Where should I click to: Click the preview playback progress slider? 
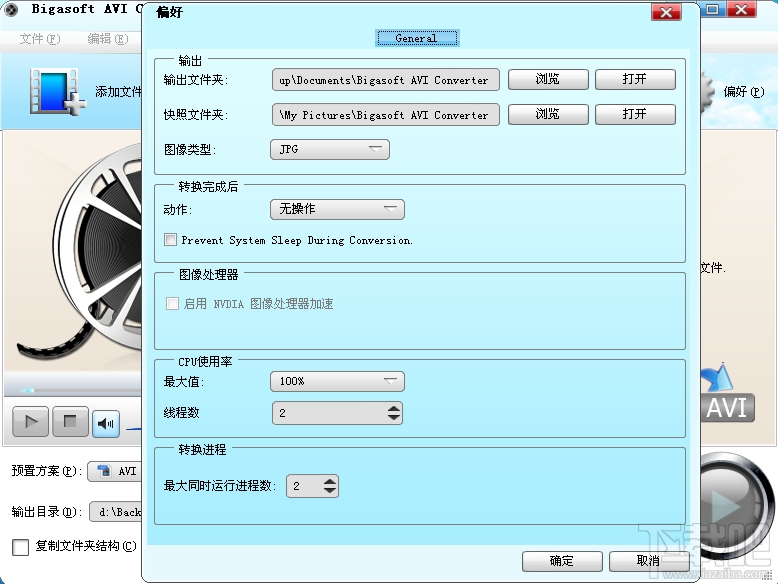[x=73, y=390]
